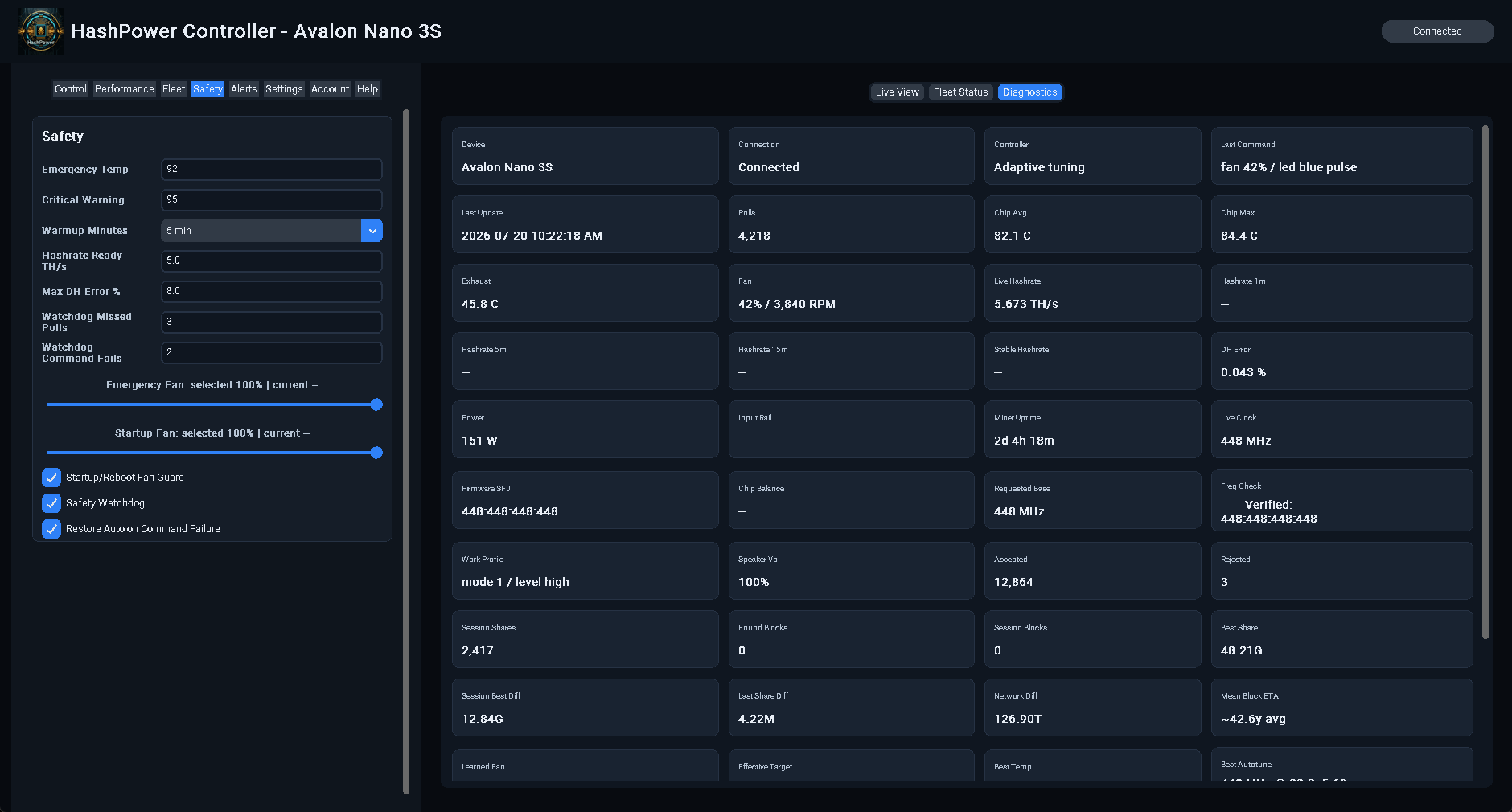The width and height of the screenshot is (1512, 812).
Task: Show the Live View panel
Action: (897, 92)
